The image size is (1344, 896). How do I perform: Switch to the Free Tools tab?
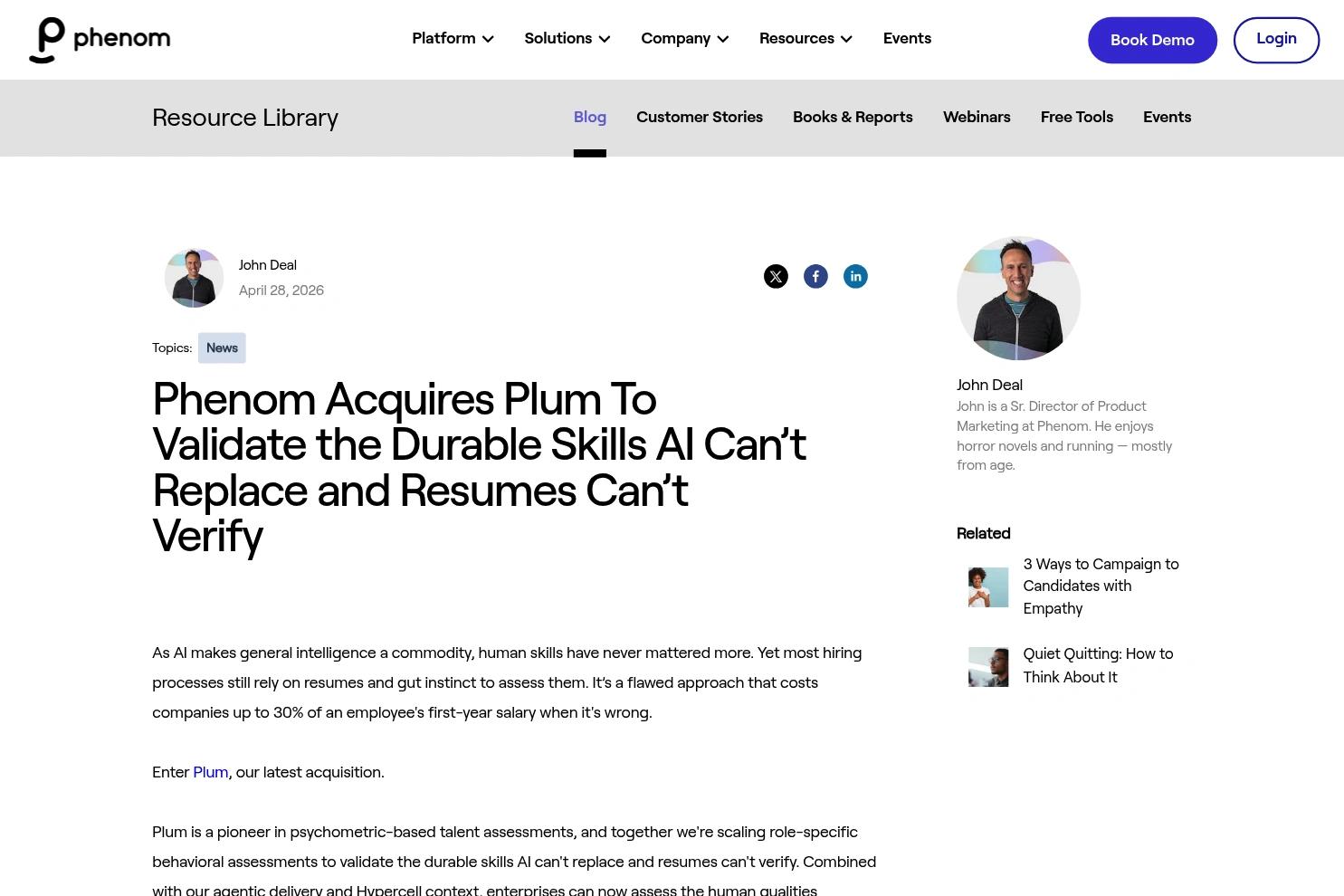coord(1077,118)
